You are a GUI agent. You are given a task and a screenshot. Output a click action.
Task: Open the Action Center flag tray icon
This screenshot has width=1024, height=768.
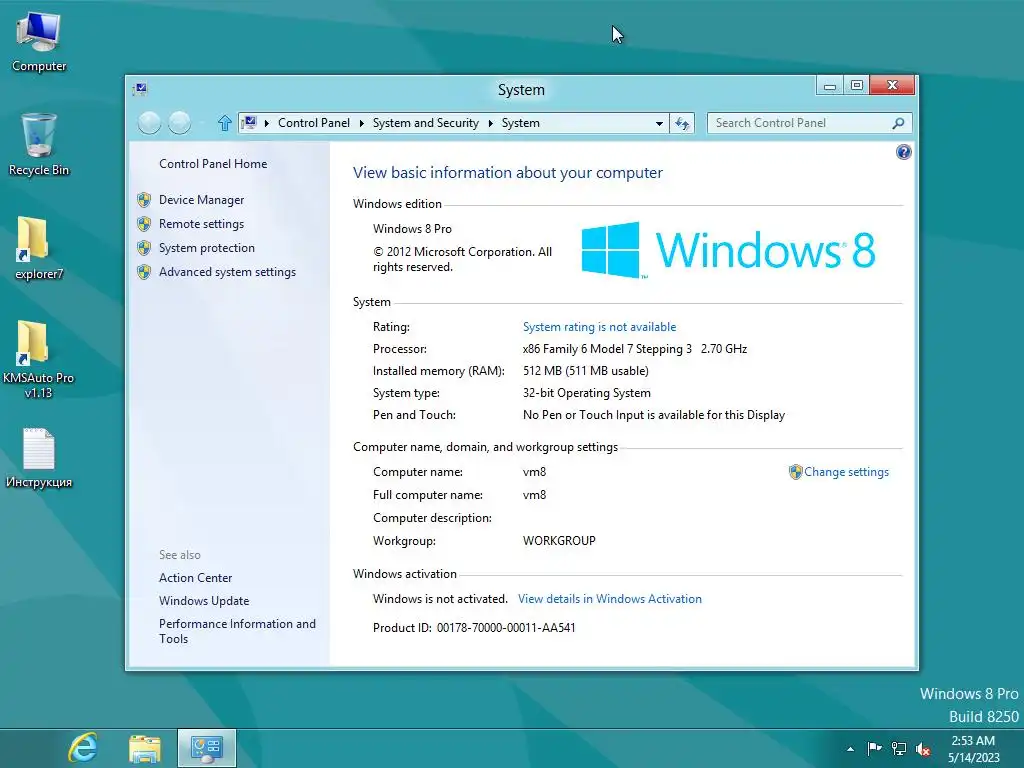874,748
